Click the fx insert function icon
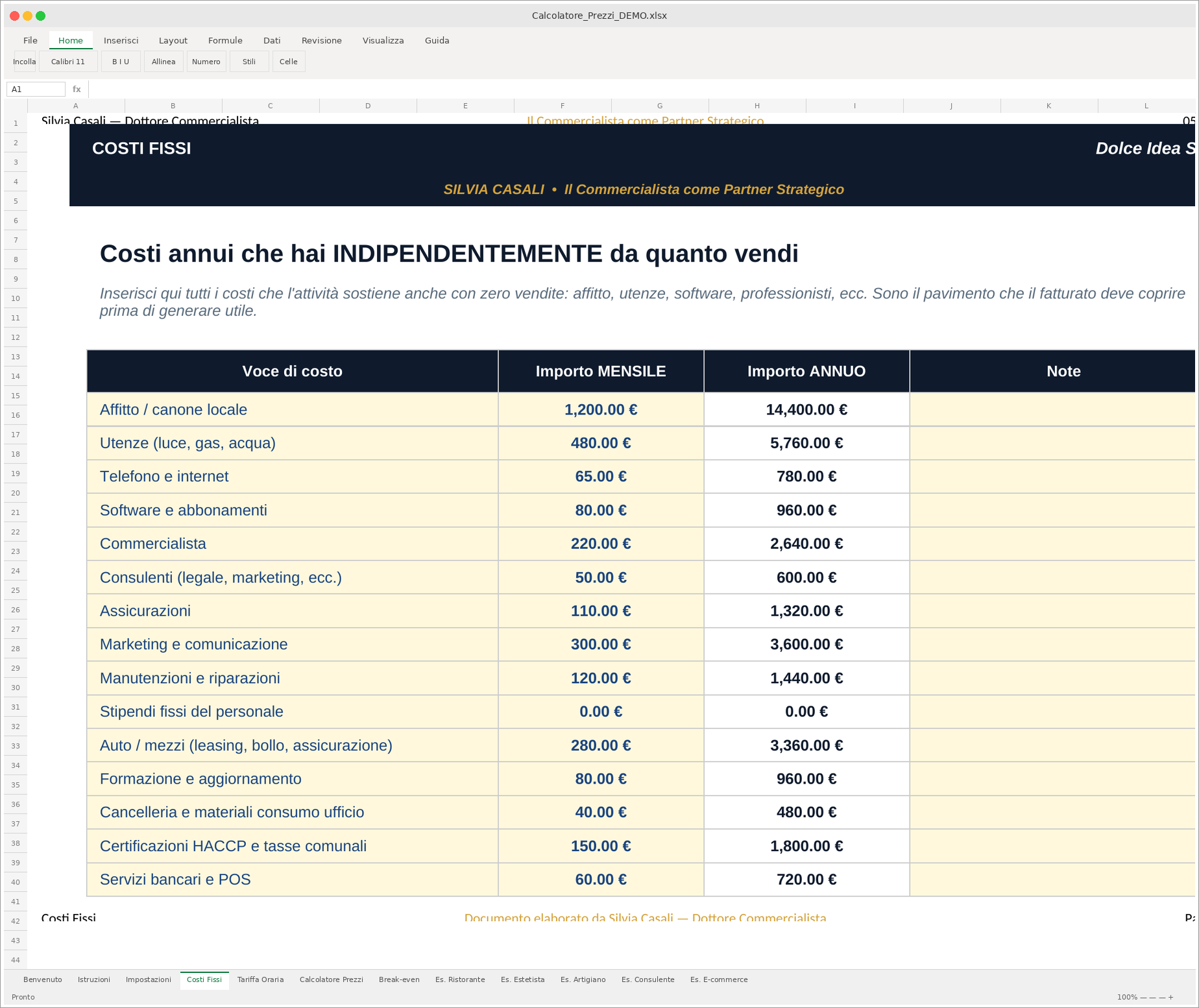The height and width of the screenshot is (1008, 1199). [77, 89]
